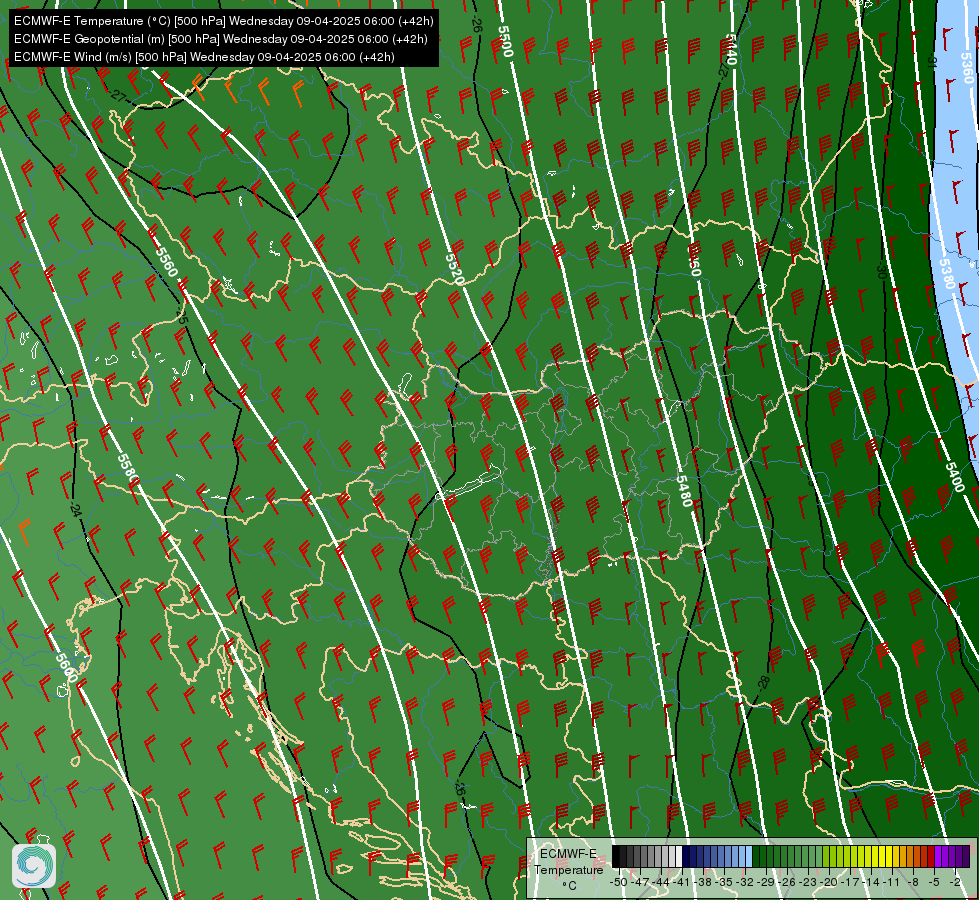The width and height of the screenshot is (979, 900).
Task: Click the 5560 geopotential contour label
Action: [166, 262]
